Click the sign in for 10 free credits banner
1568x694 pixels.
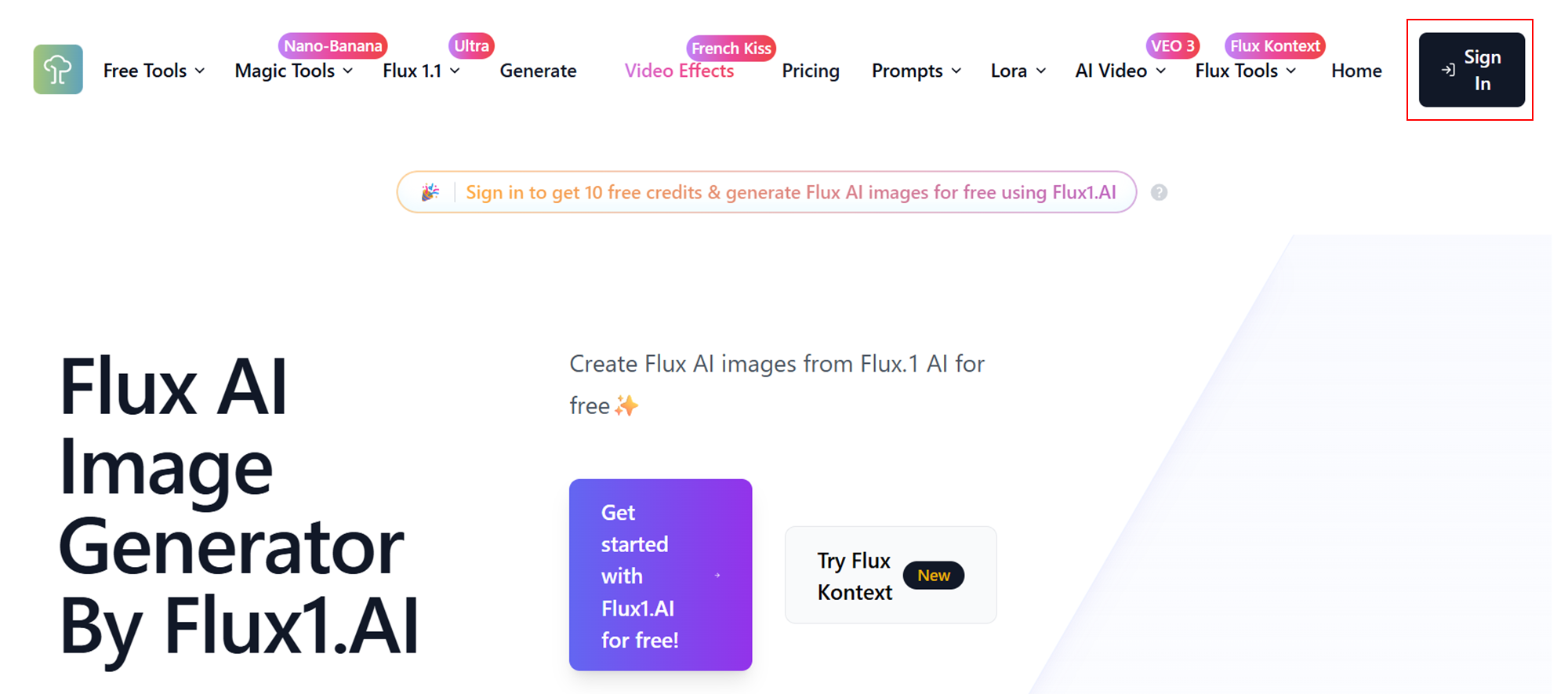tap(767, 192)
